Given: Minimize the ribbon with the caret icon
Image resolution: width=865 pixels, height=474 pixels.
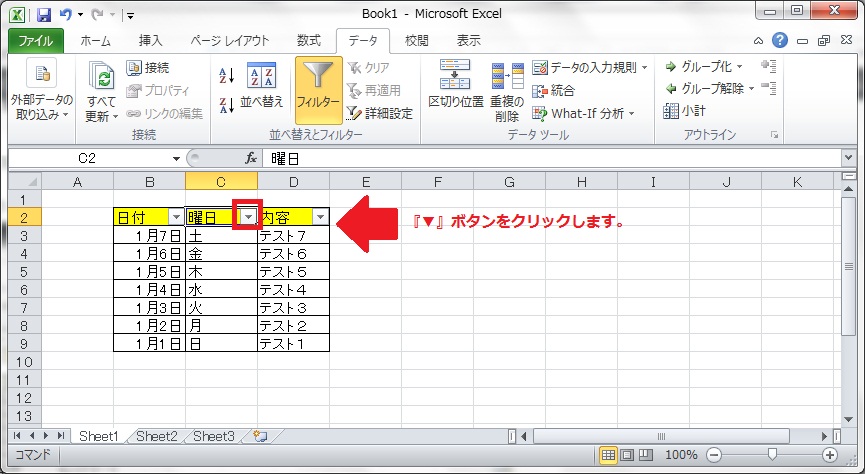Looking at the screenshot, I should coord(759,40).
